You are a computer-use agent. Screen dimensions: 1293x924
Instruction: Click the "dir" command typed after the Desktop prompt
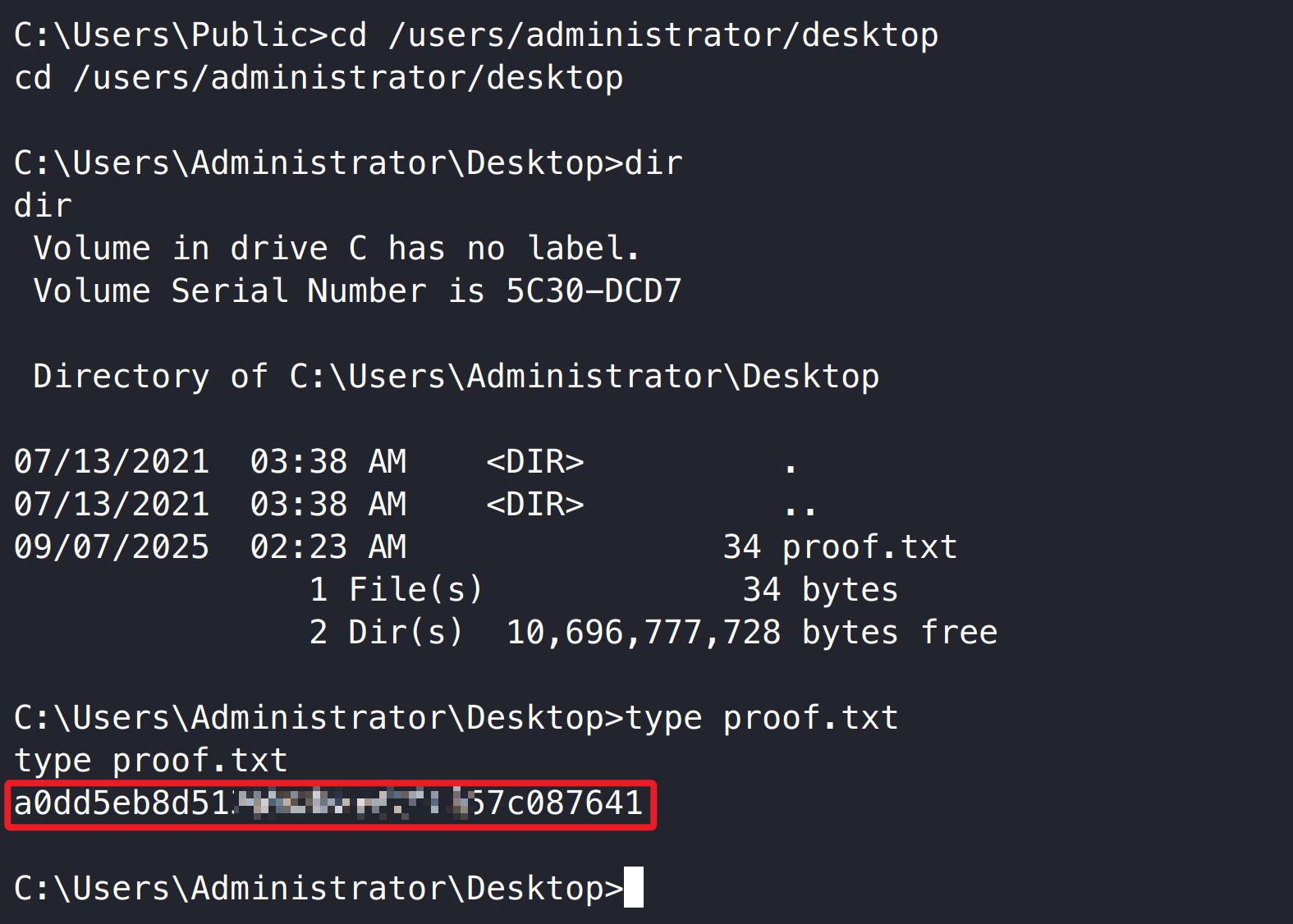[x=653, y=163]
